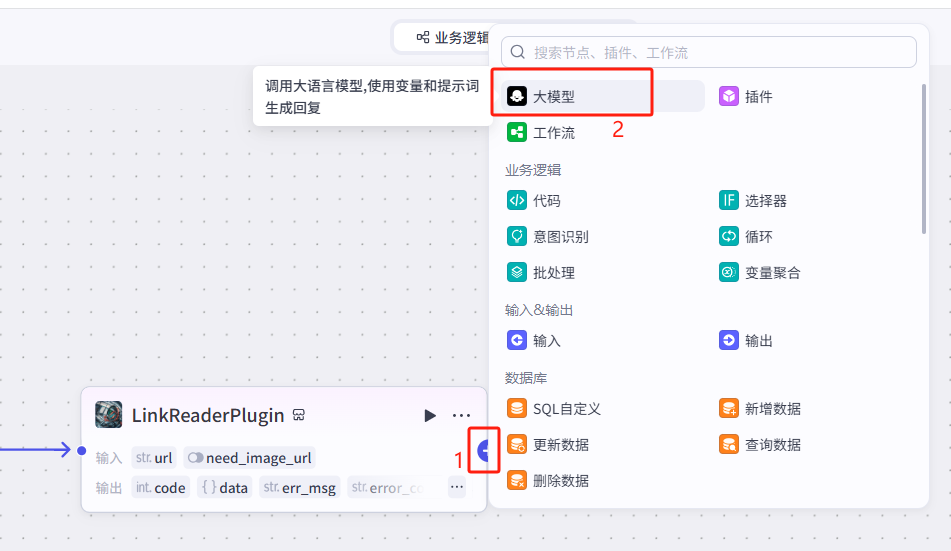Expand hidden output parameters of LinkReaderPlugin

(x=456, y=487)
